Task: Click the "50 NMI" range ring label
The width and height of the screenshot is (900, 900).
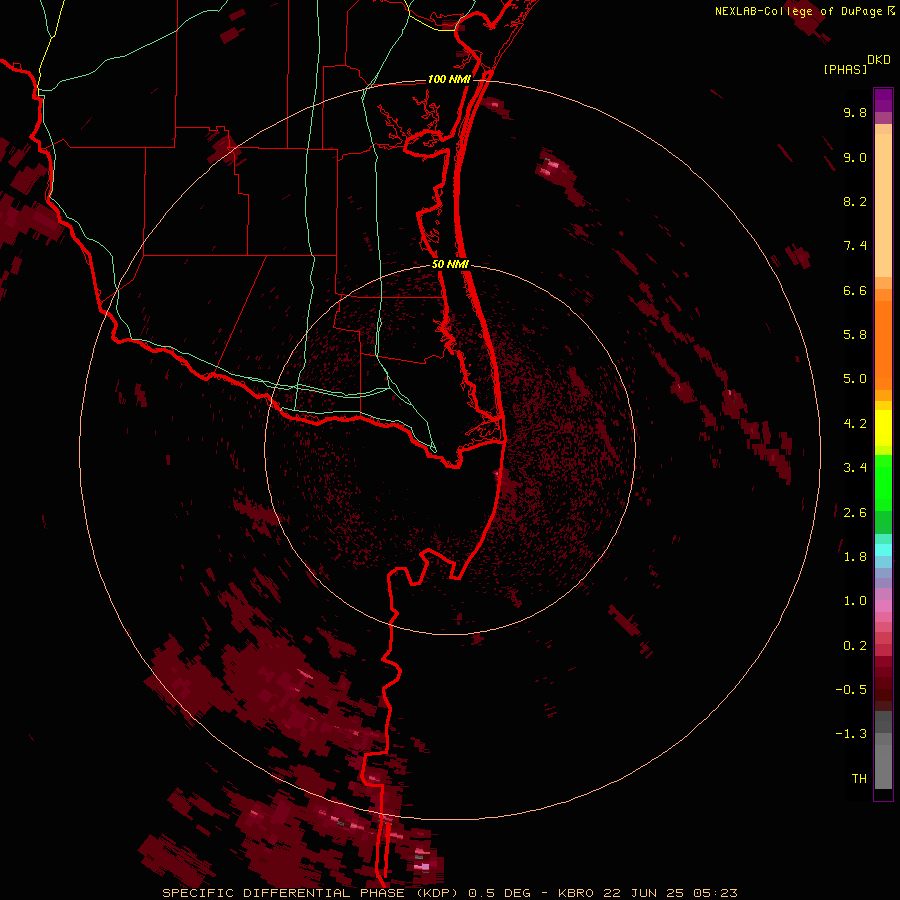Action: [x=450, y=264]
